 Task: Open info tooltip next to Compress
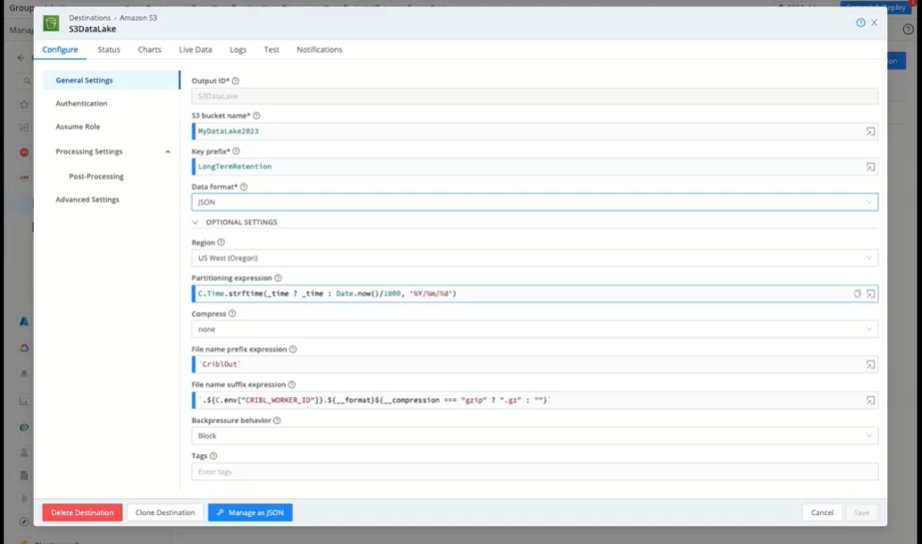point(232,313)
